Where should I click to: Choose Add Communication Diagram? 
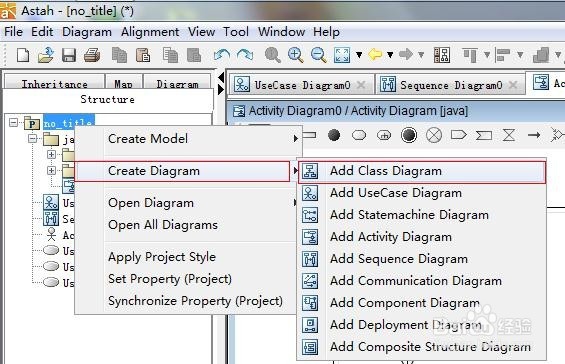[422, 281]
